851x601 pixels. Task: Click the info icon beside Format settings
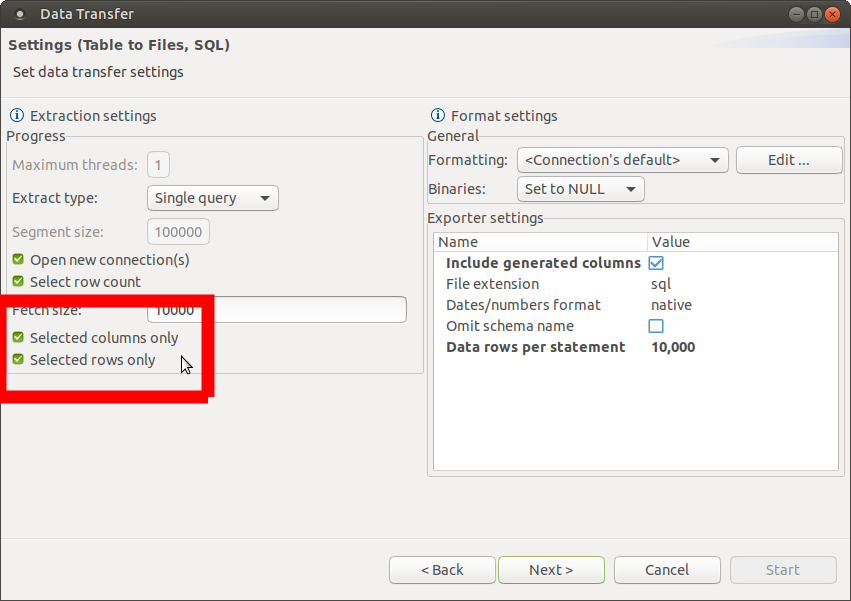[x=437, y=115]
